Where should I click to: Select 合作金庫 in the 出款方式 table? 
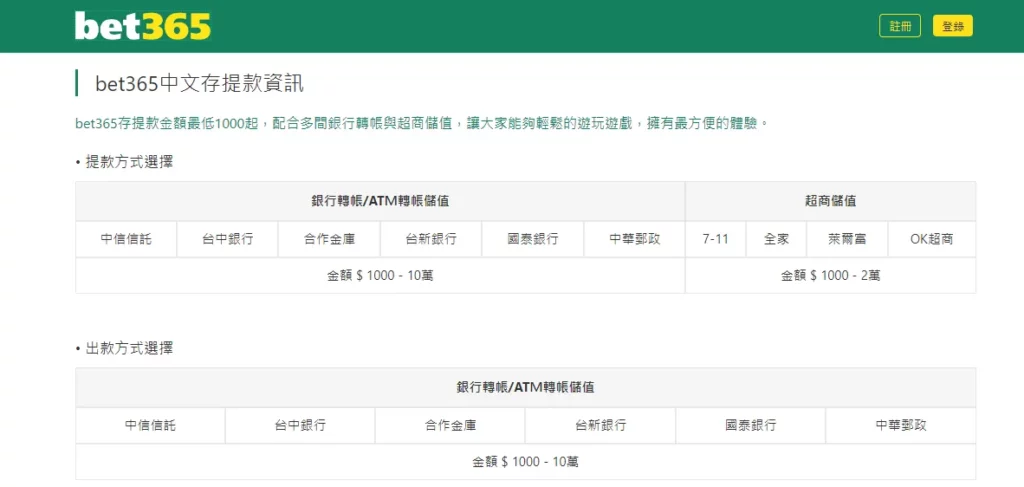(450, 426)
